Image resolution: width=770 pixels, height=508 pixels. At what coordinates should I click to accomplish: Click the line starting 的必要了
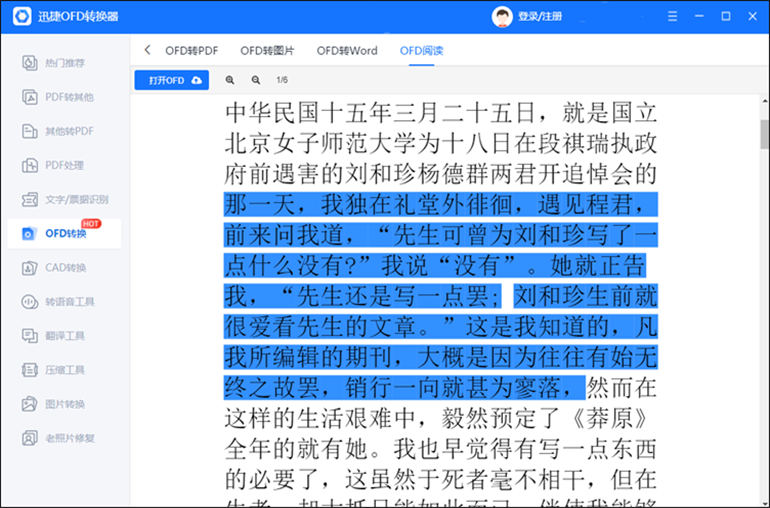(x=441, y=480)
